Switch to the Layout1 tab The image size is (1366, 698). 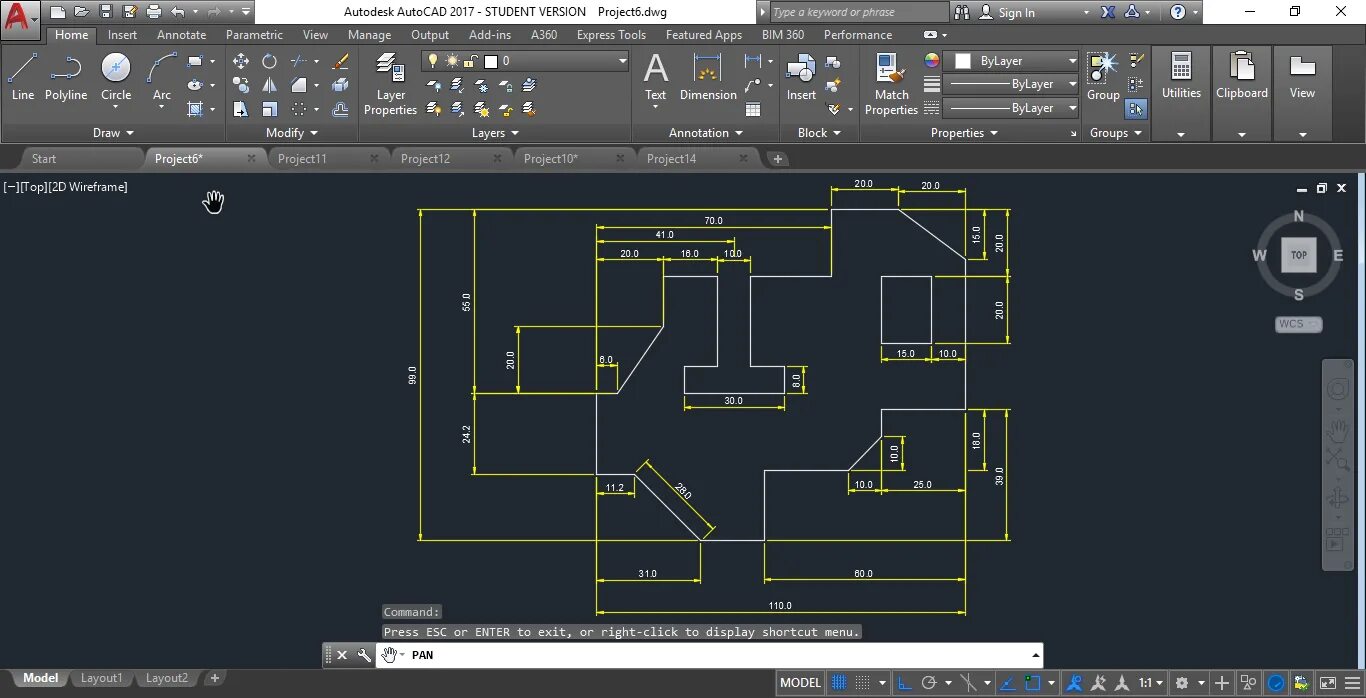(x=101, y=678)
